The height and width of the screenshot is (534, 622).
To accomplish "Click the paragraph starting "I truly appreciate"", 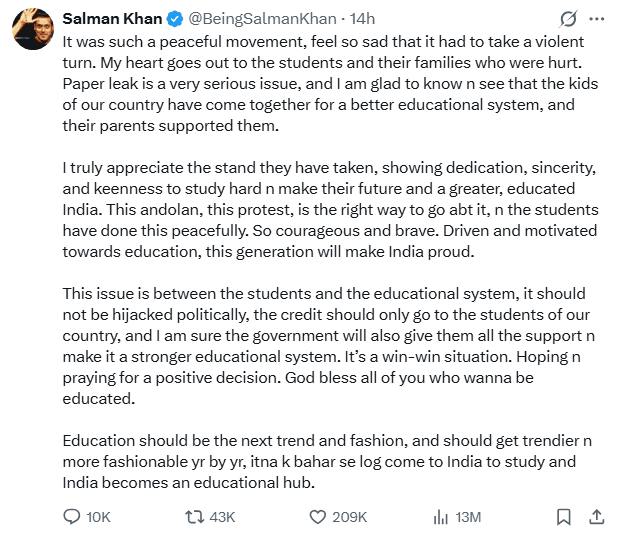I will [330, 209].
